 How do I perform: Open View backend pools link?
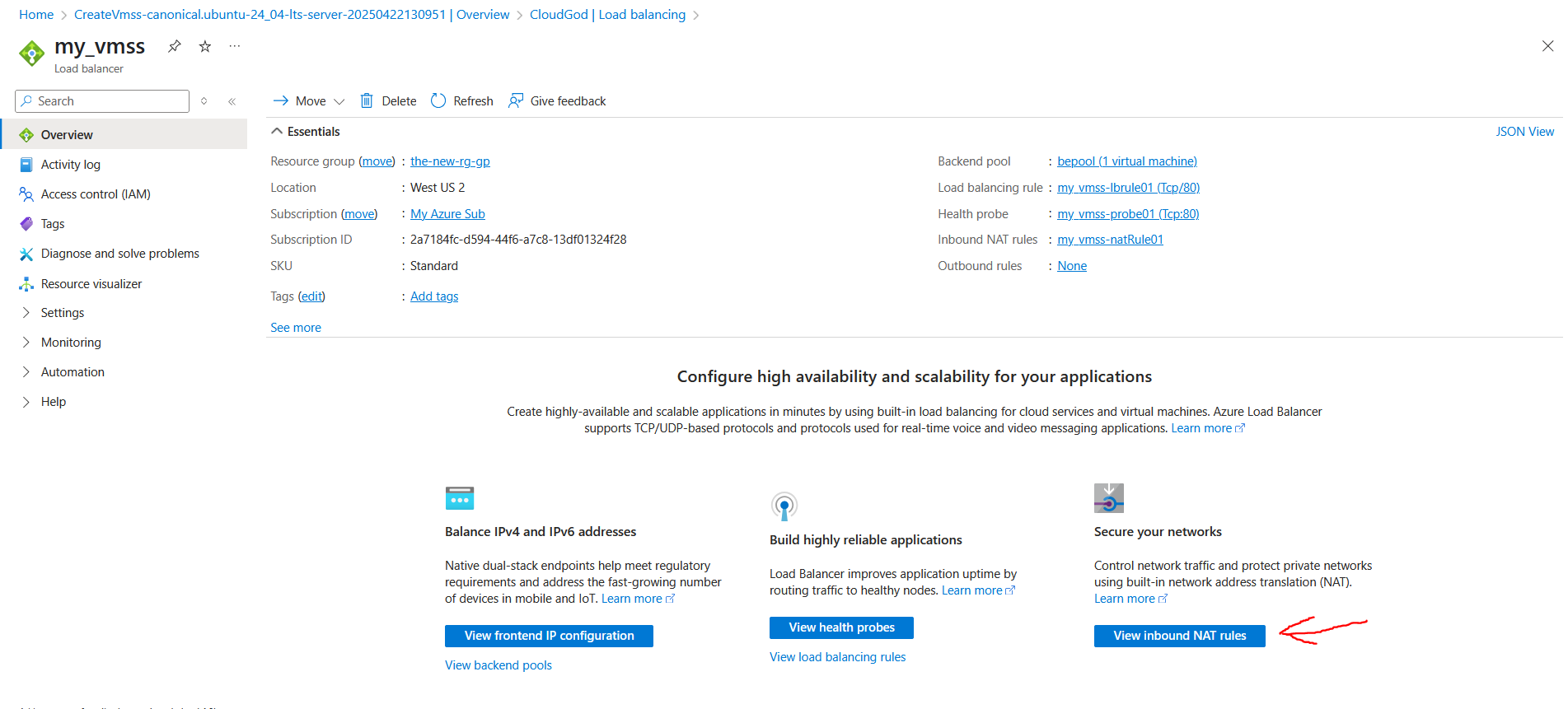click(498, 665)
